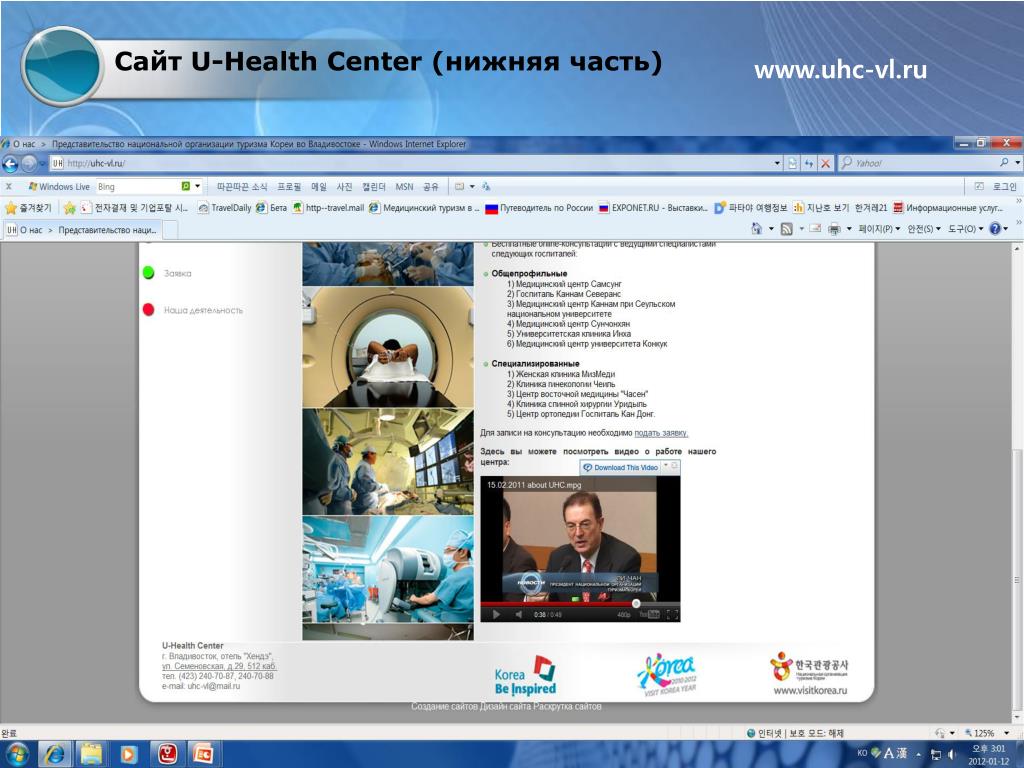Click the blue Help question mark icon
The height and width of the screenshot is (768, 1024).
click(995, 229)
